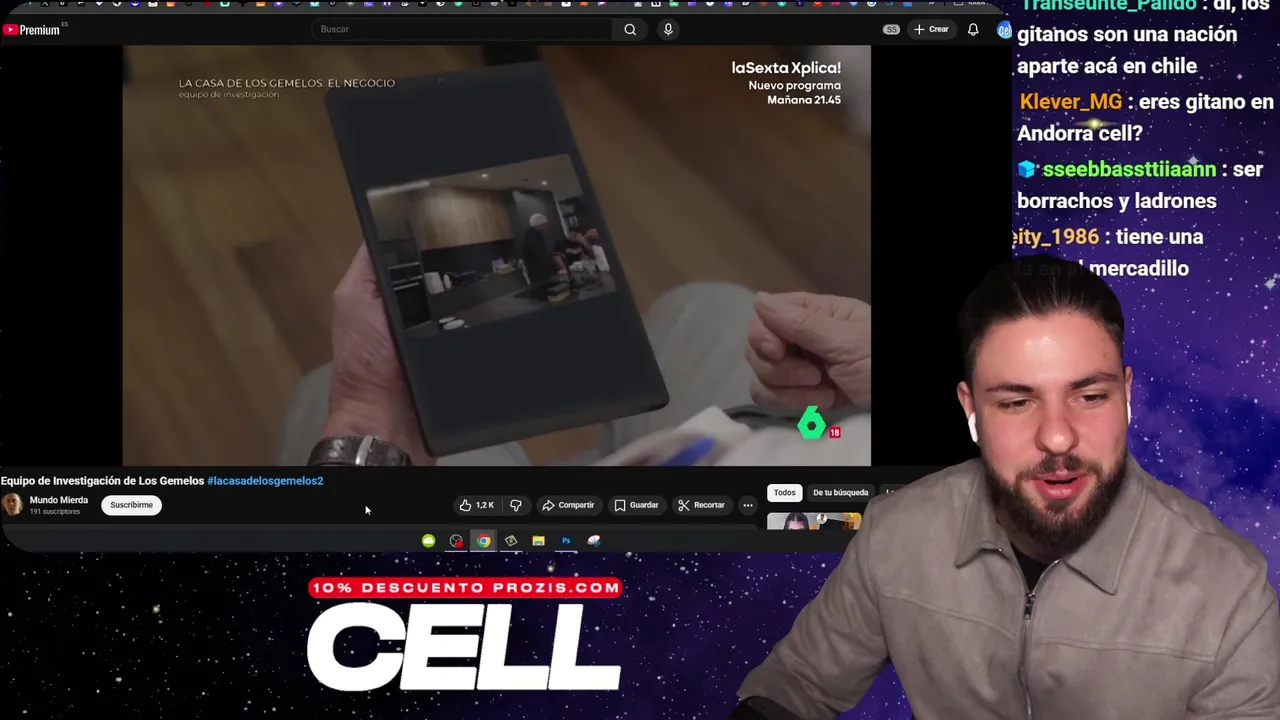Open the first recommended video thumbnail

pos(814,522)
